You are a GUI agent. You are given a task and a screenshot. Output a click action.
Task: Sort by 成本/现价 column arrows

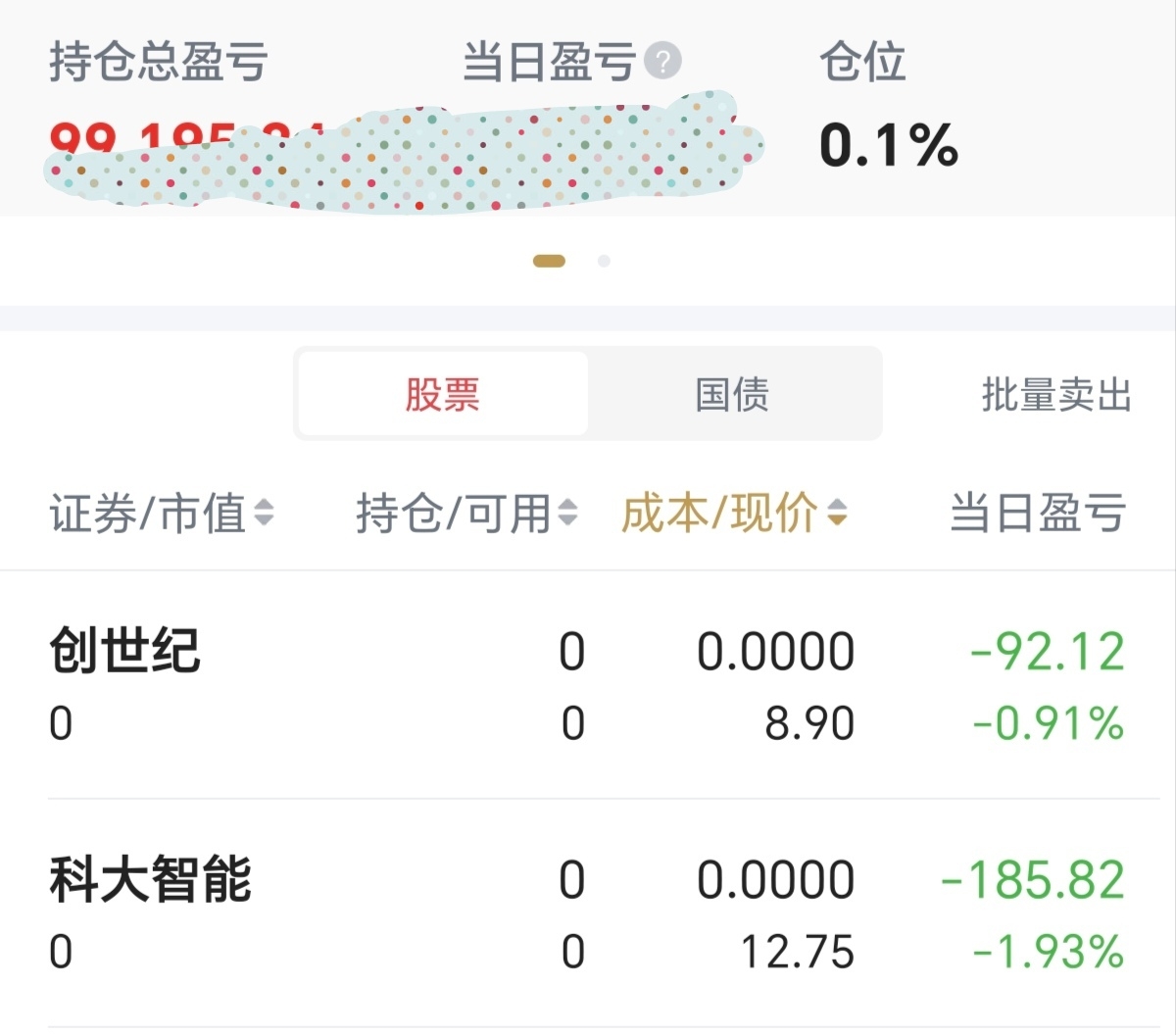tap(836, 513)
